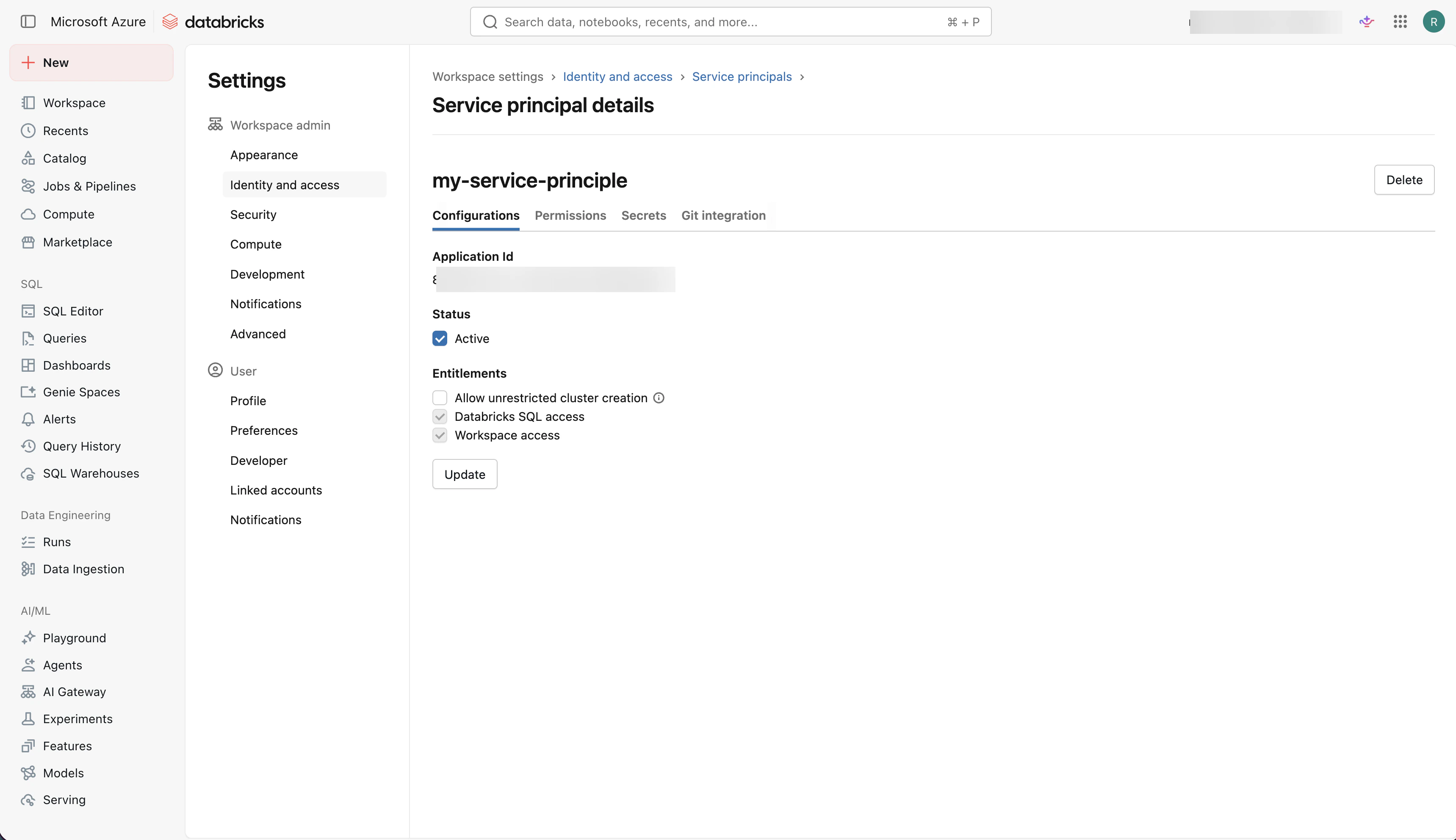Click the Experiments flask icon

click(x=28, y=719)
